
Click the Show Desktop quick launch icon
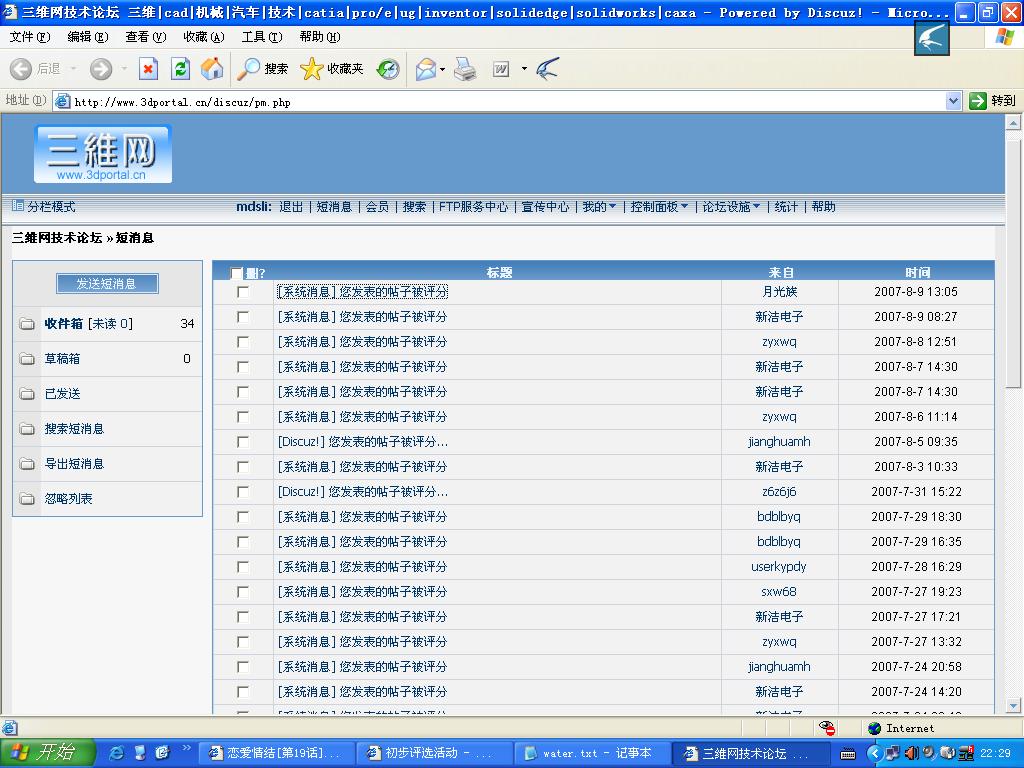coord(140,753)
